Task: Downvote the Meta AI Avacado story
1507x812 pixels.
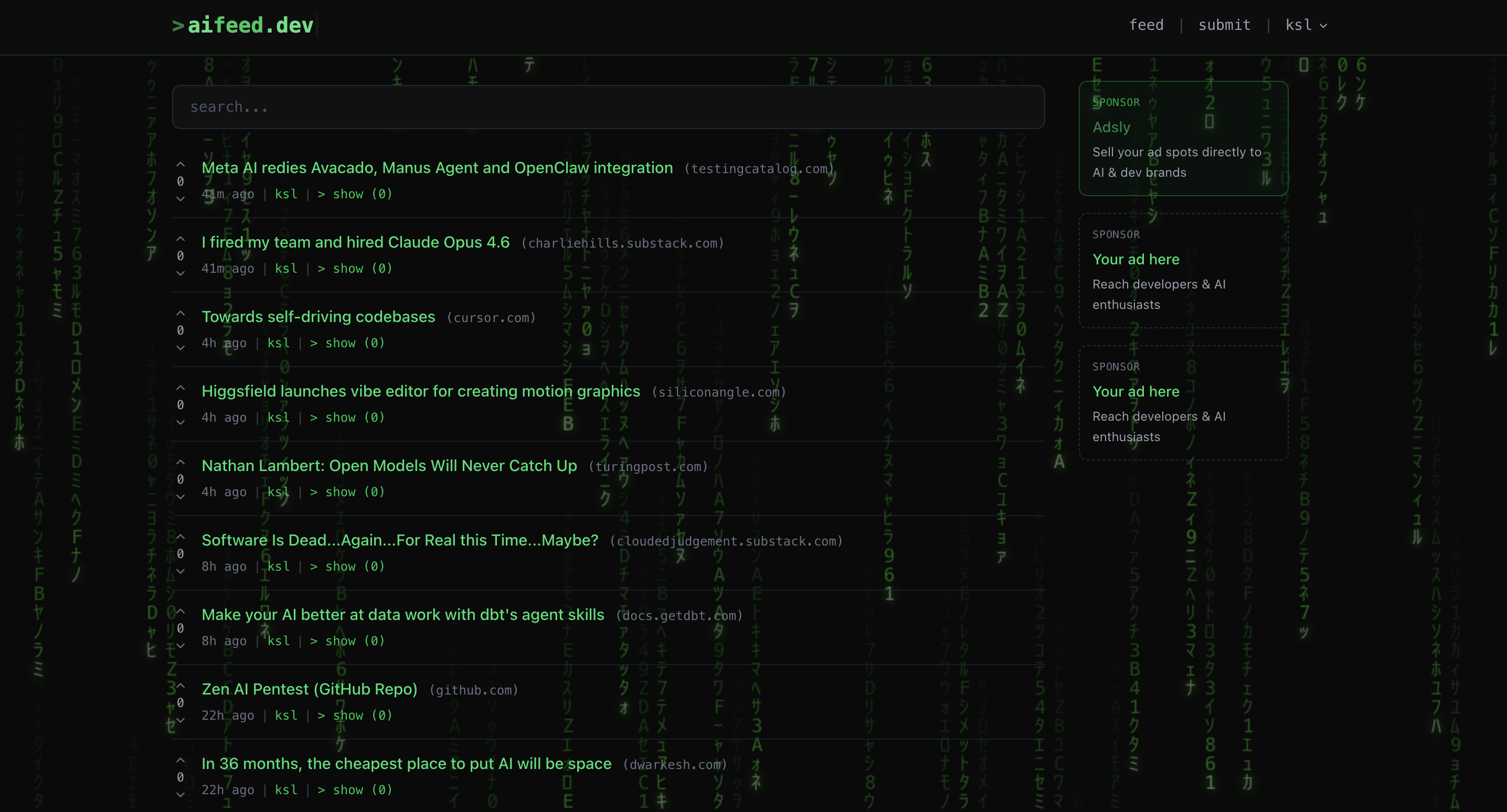Action: point(180,198)
